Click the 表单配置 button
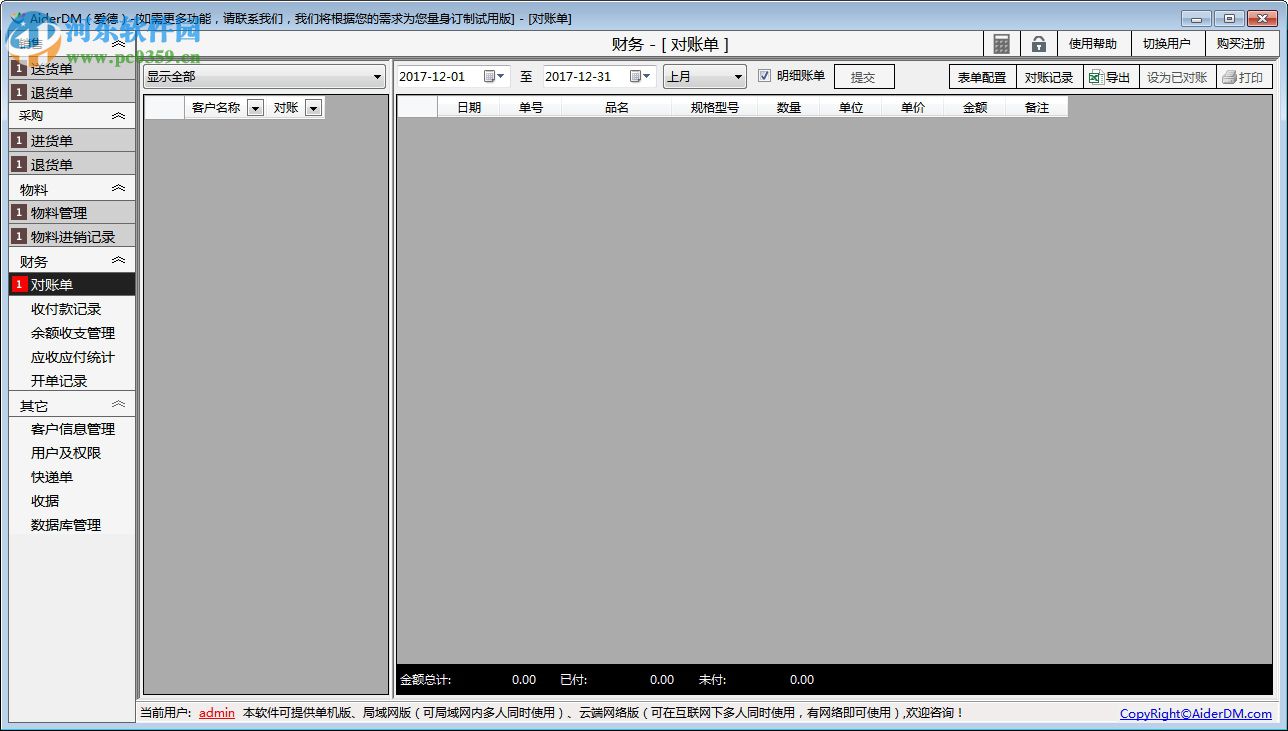1288x731 pixels. click(x=982, y=77)
